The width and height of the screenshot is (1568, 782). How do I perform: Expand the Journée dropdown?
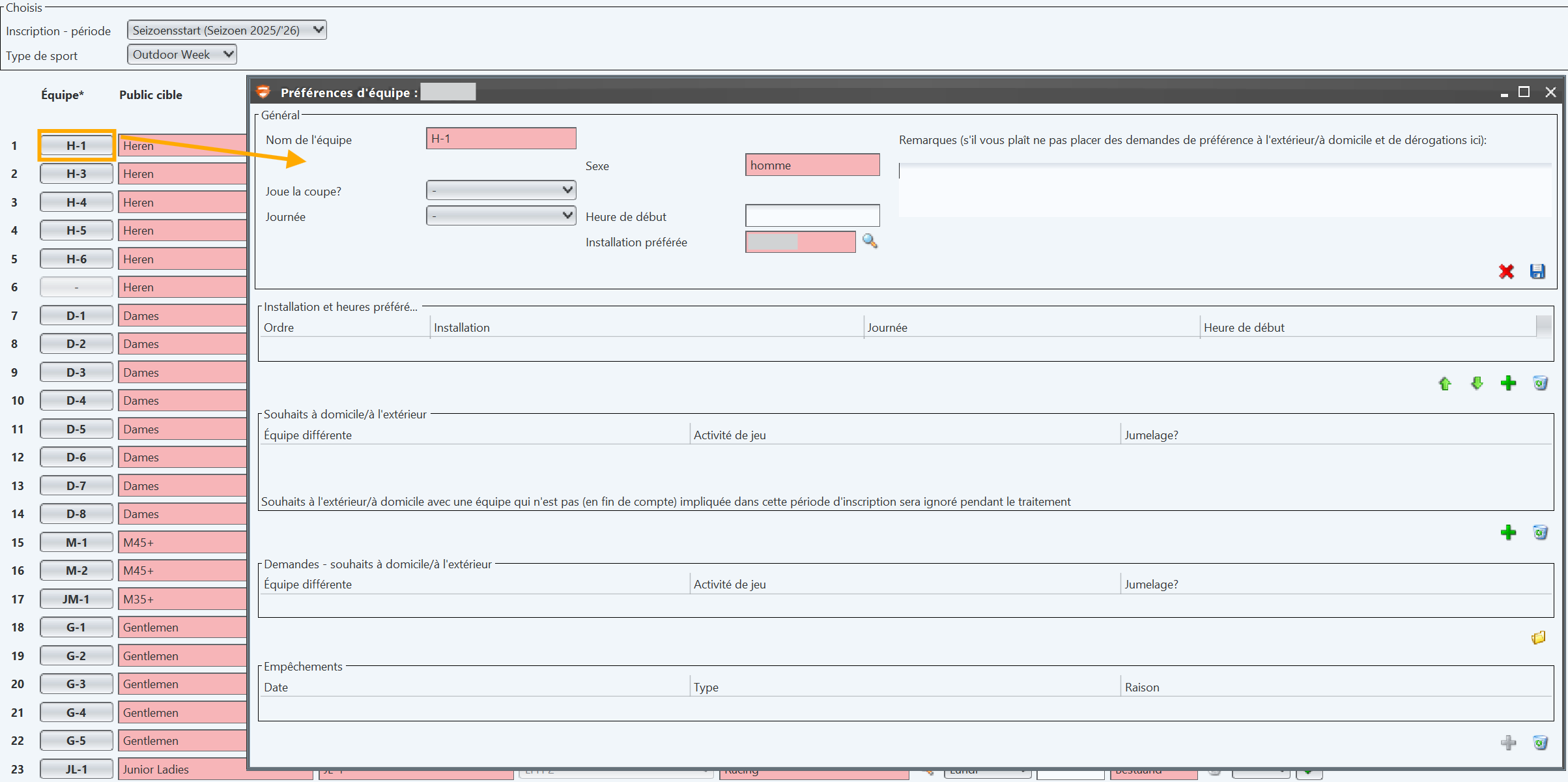click(501, 216)
